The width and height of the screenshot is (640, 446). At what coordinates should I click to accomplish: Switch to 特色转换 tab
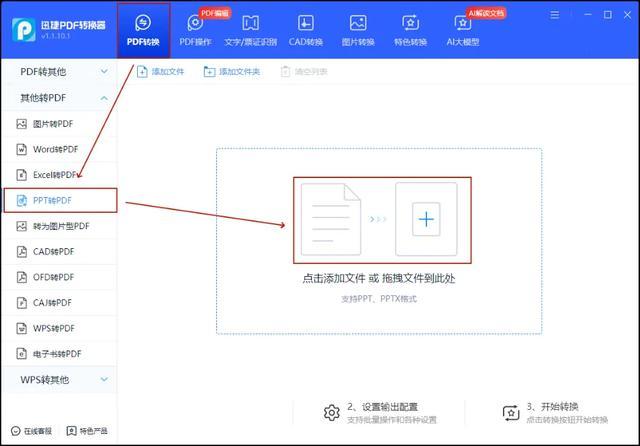tap(410, 30)
